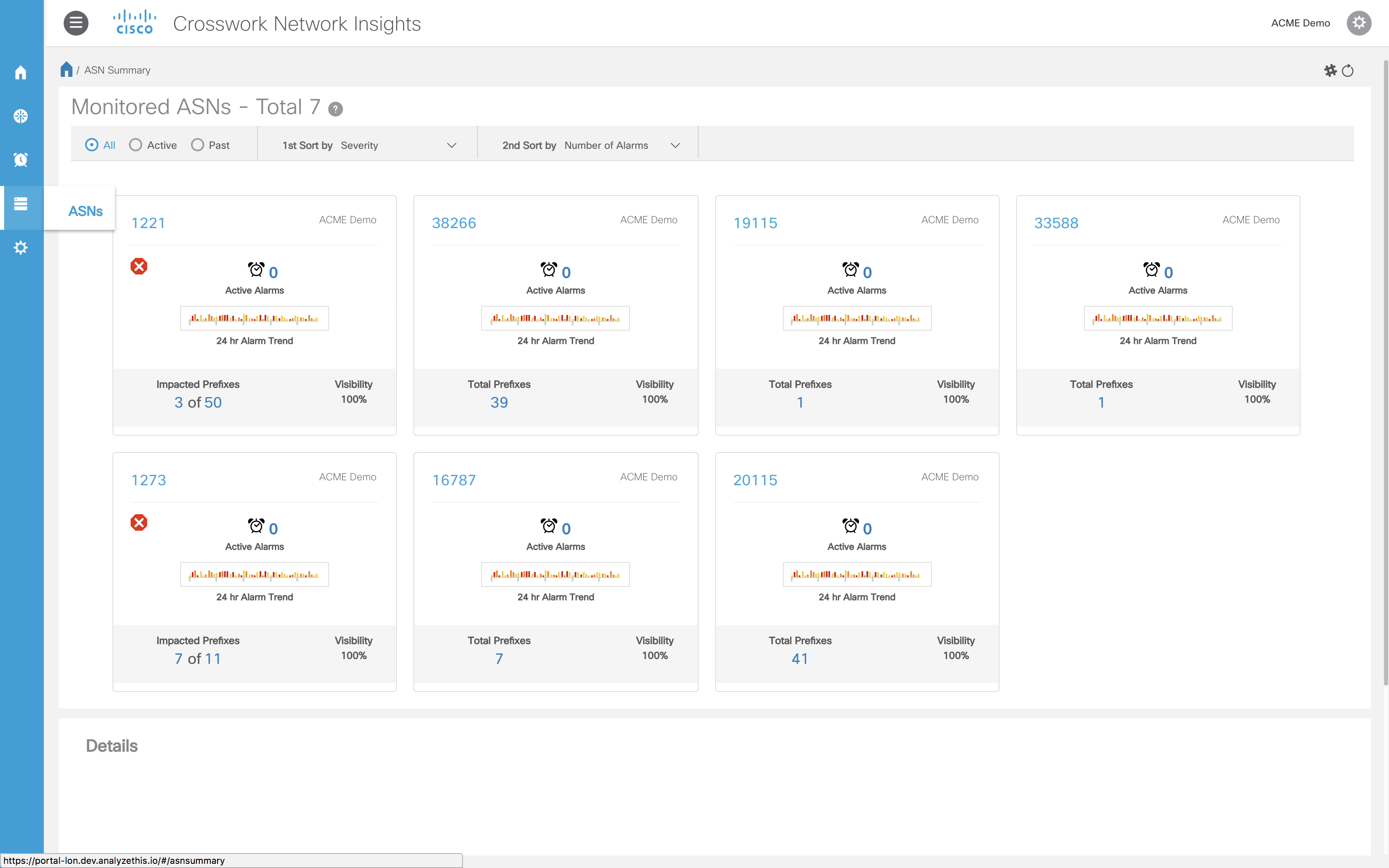Click the user settings gear avatar
The image size is (1389, 868).
click(1358, 23)
